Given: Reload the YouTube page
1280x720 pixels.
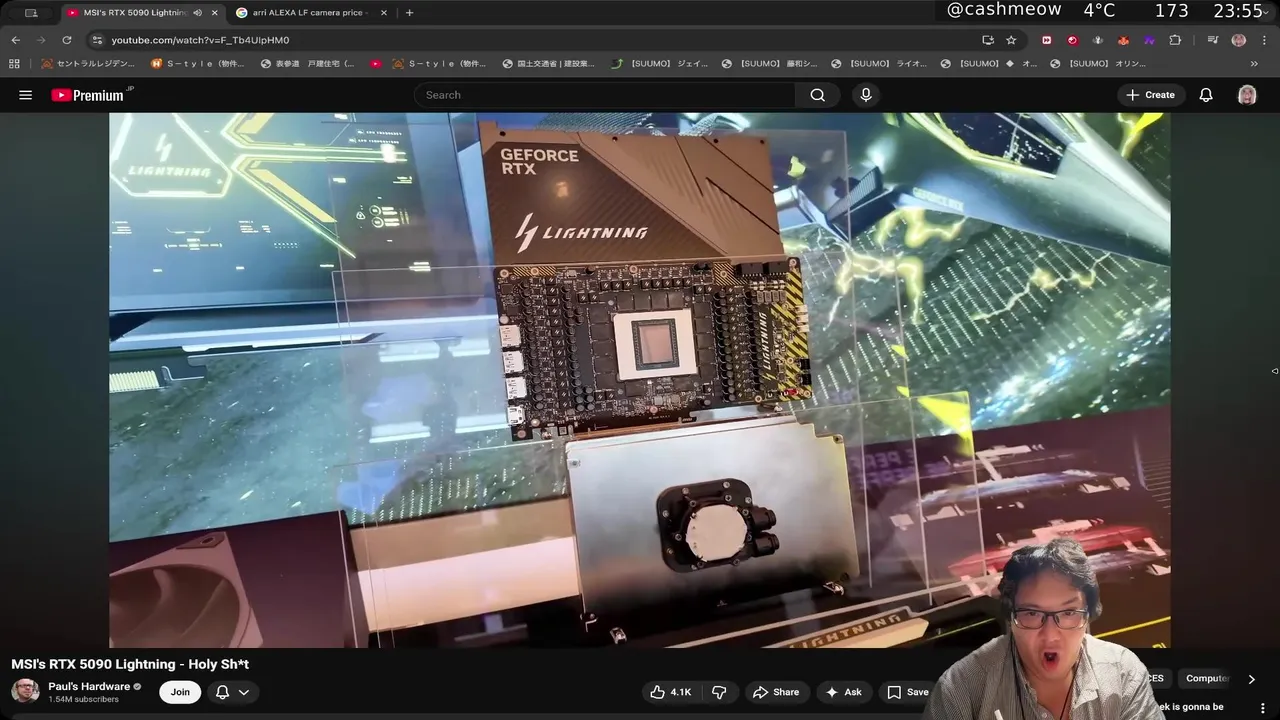Looking at the screenshot, I should tap(67, 40).
